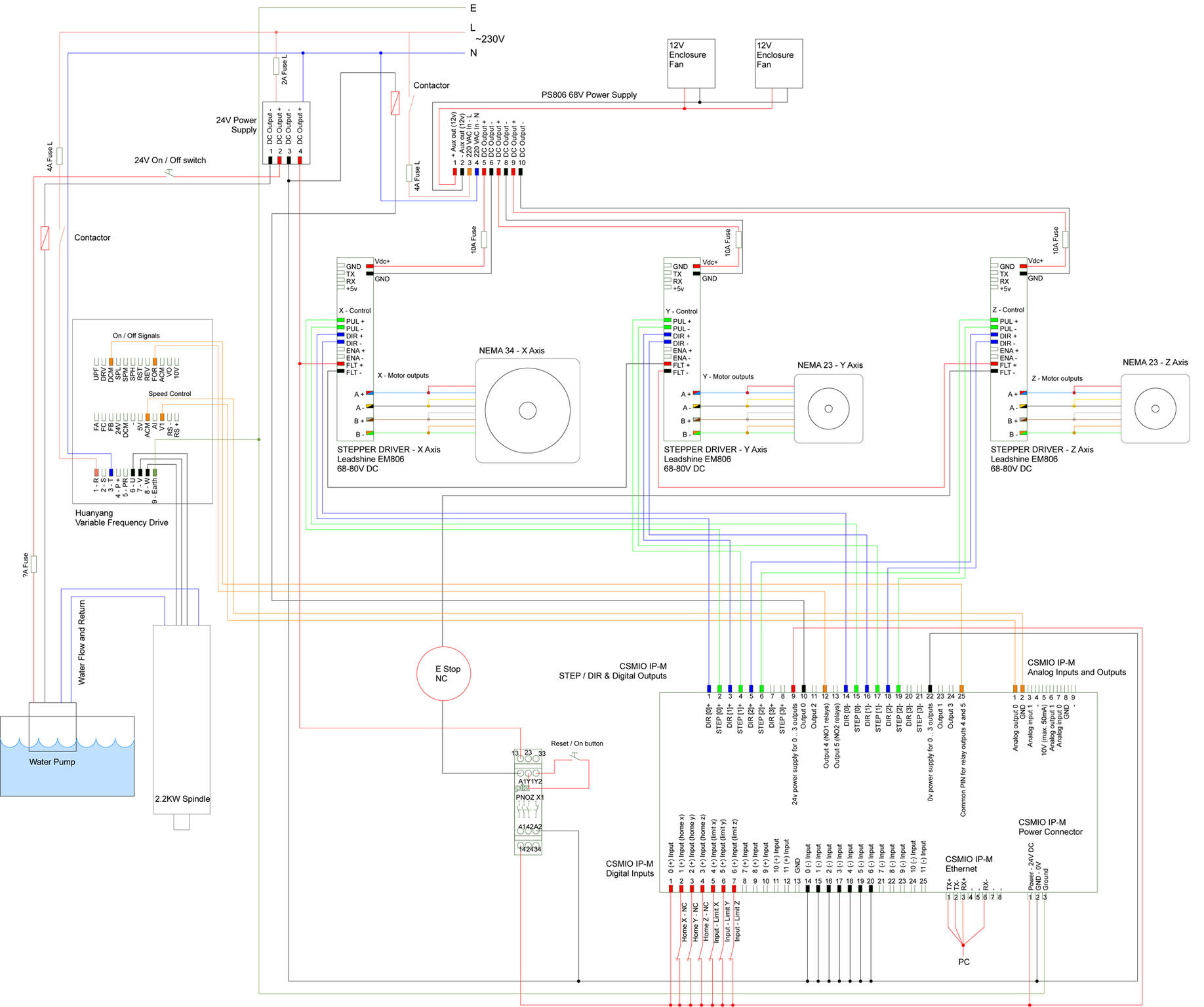Click the 'N' neutral line label
Screen dimensions: 1204x1007
point(473,53)
